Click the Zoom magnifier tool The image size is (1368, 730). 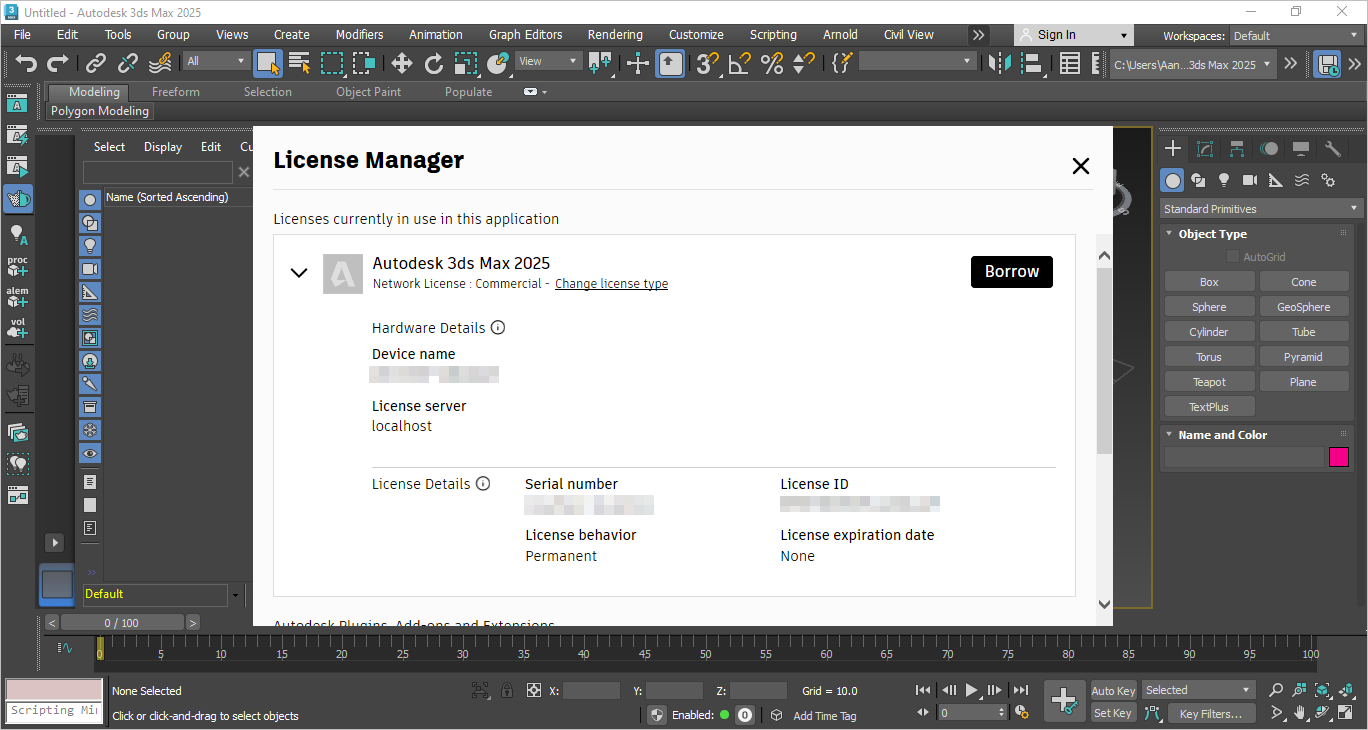[x=1276, y=690]
